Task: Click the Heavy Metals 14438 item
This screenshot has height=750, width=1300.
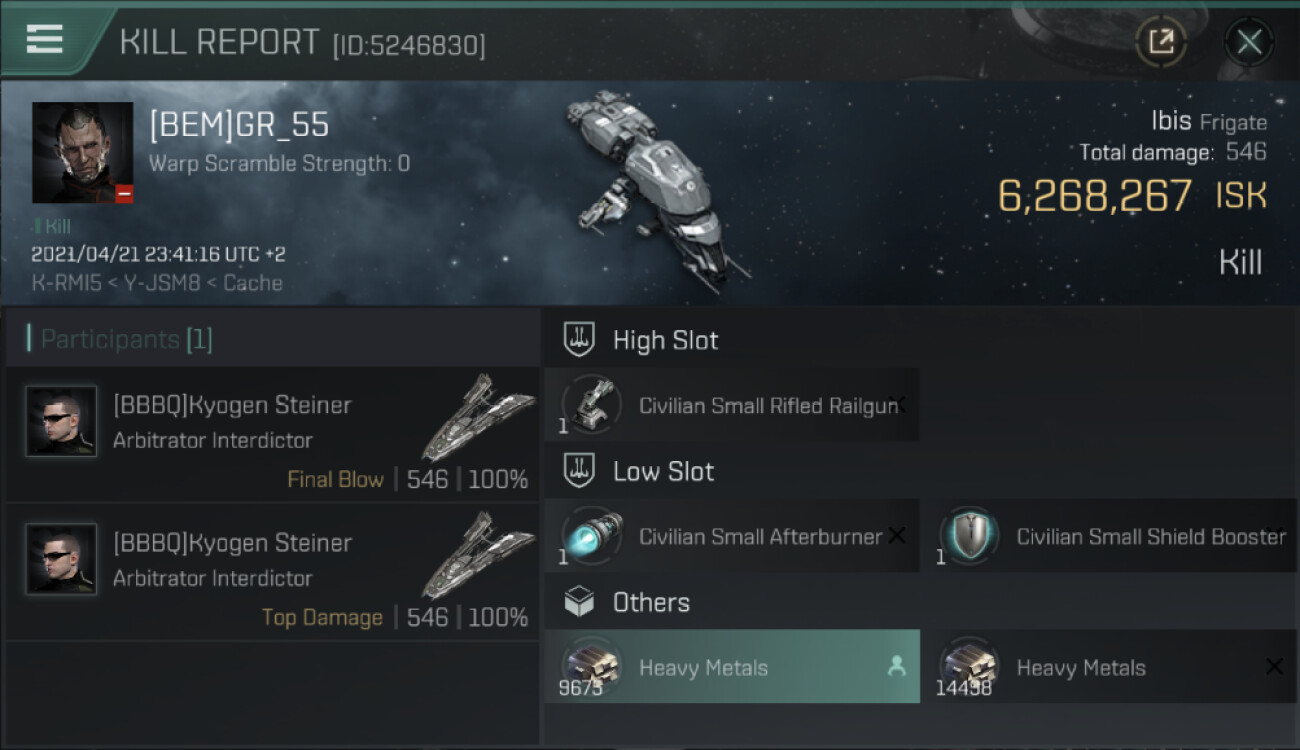Action: click(x=1108, y=667)
